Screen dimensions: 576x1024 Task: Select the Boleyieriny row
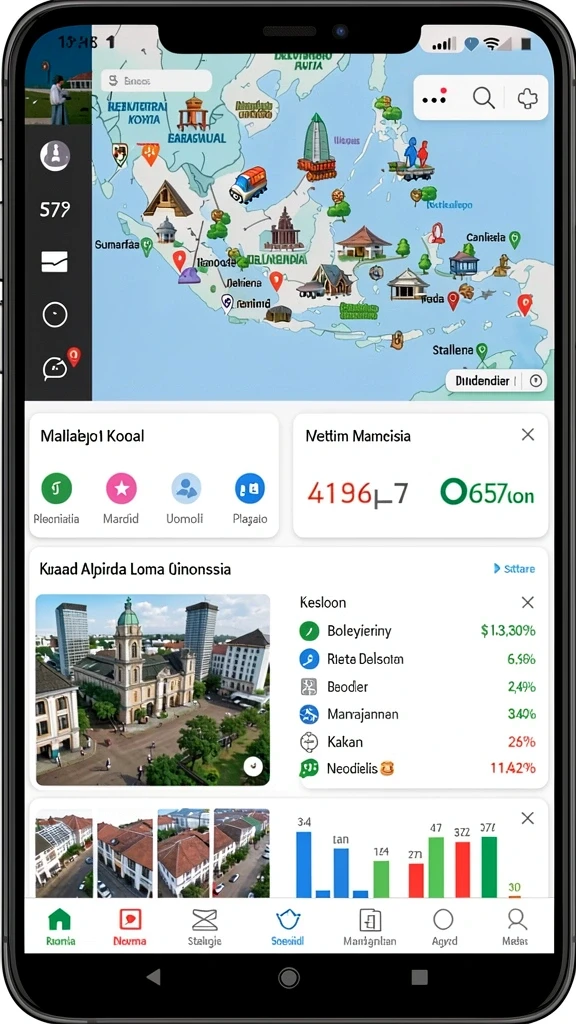[x=418, y=631]
